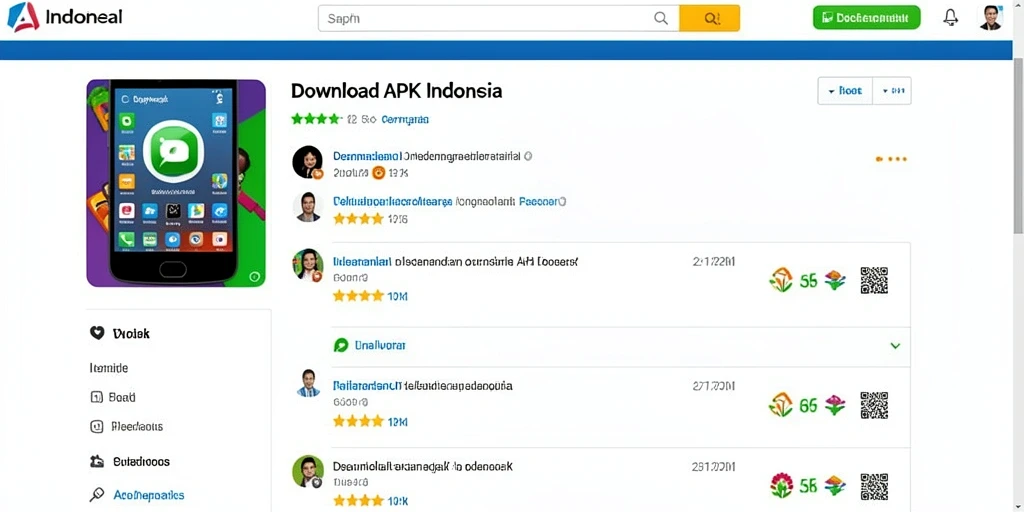The image size is (1024, 512).
Task: Open the Indoneal logo home link
Action: coord(65,17)
